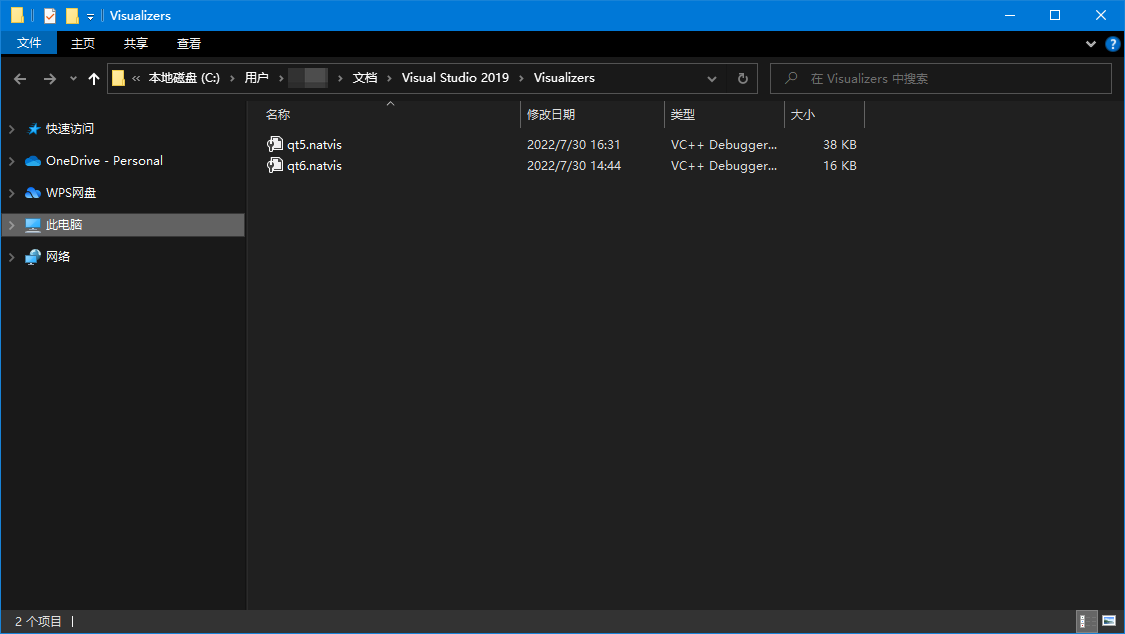Expand the WPS网盘 tree node

(11, 193)
